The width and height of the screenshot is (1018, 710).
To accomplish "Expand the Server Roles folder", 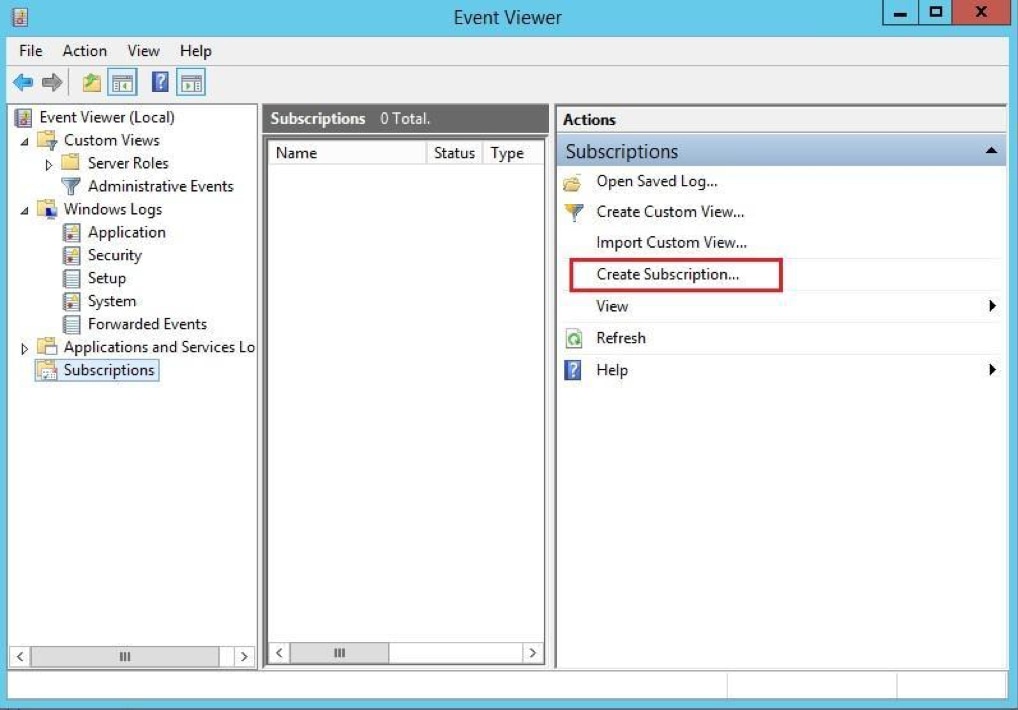I will point(49,164).
